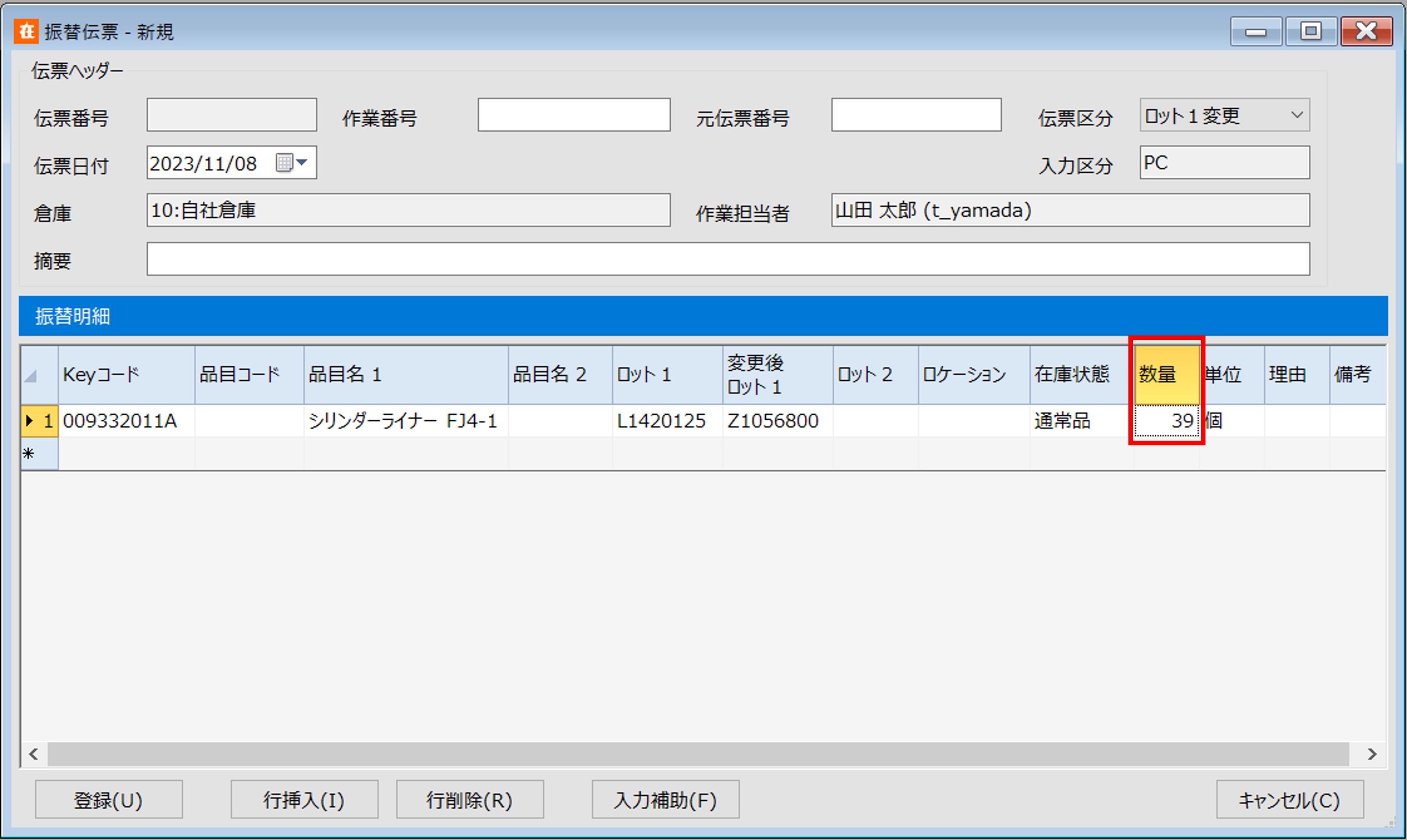The width and height of the screenshot is (1407, 840).
Task: Click the キャンセル(C) button
Action: click(x=1290, y=799)
